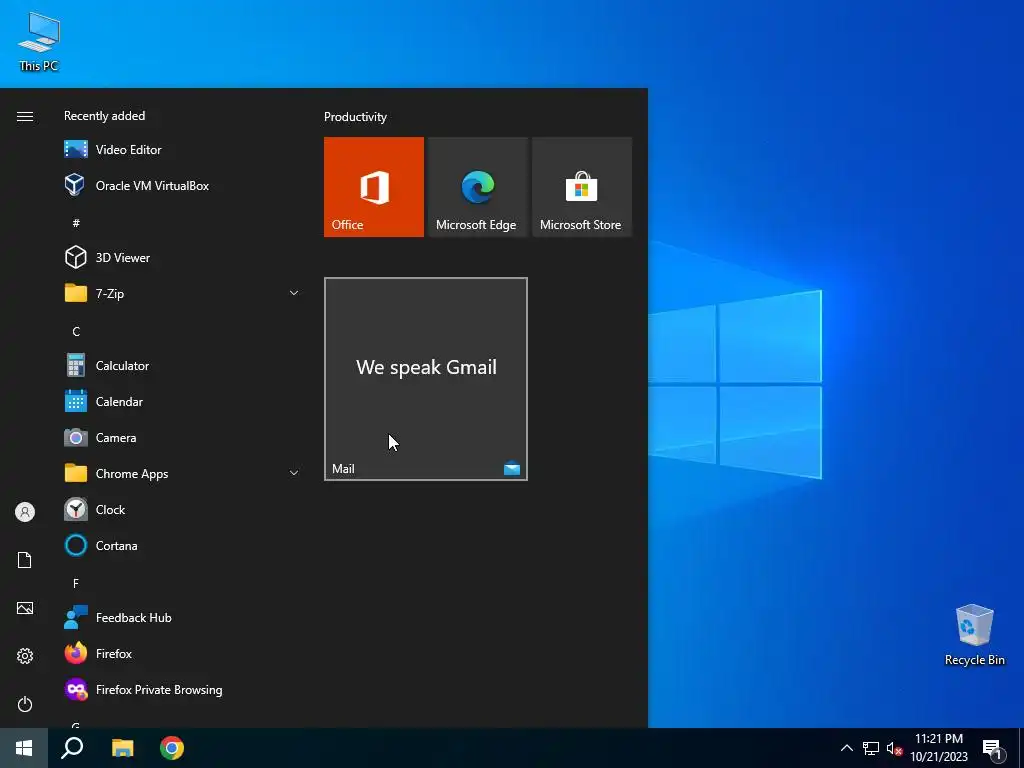
Task: Expand the Chrome Apps folder
Action: (182, 473)
